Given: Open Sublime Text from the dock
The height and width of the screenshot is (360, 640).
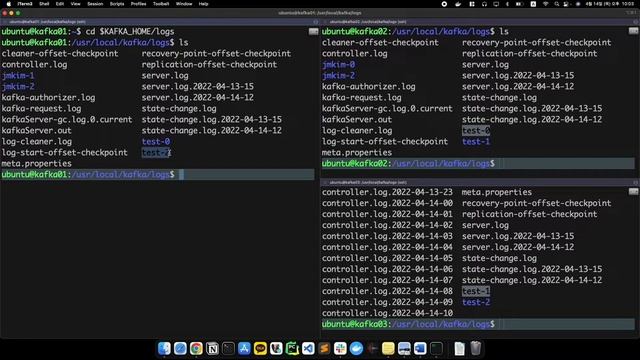Looking at the screenshot, I should pyautogui.click(x=324, y=349).
